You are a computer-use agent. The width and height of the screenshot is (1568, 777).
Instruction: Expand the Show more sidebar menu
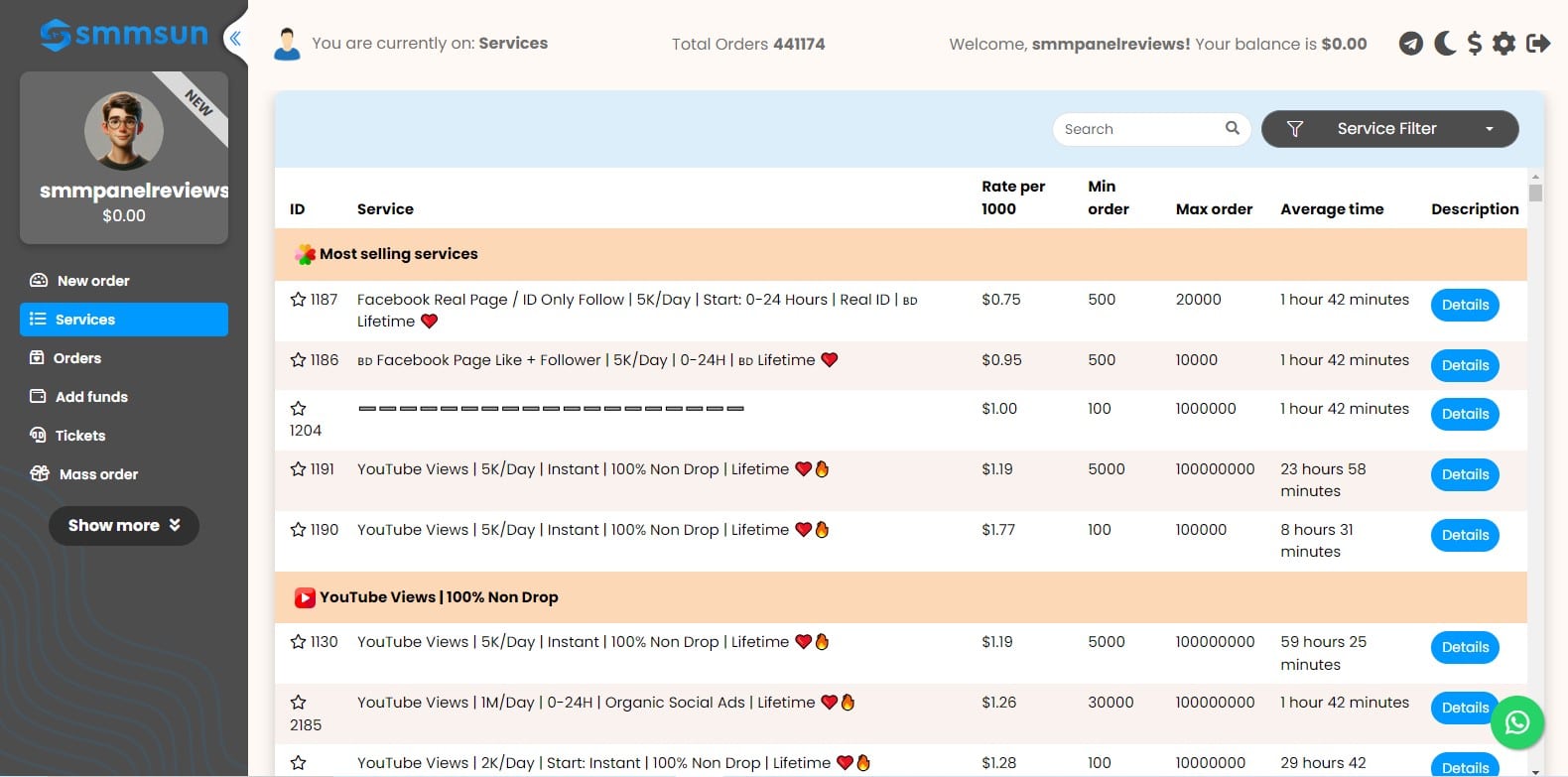point(124,525)
